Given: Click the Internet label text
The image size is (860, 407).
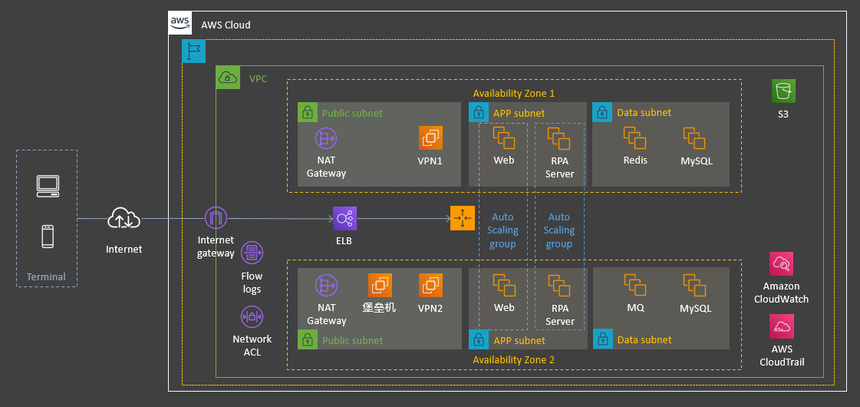Looking at the screenshot, I should click(124, 249).
